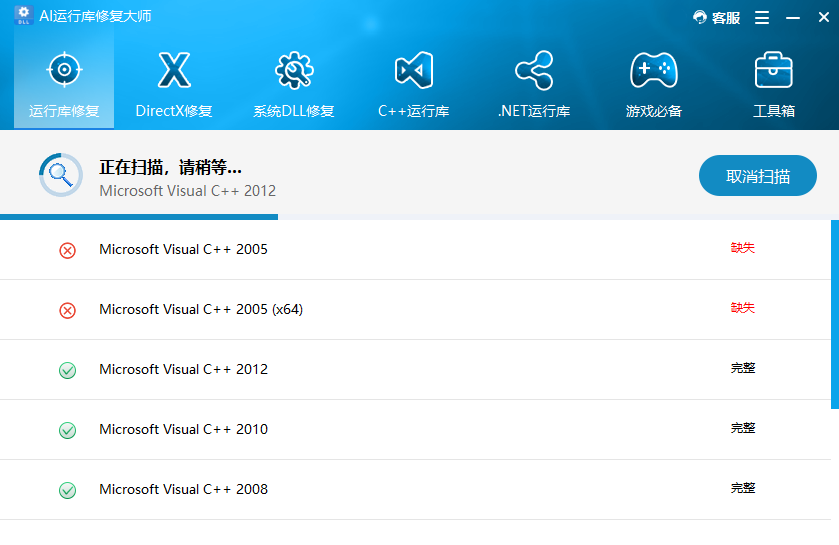Contact 客服 support via headset icon
Image resolution: width=839 pixels, height=545 pixels.
[x=716, y=18]
